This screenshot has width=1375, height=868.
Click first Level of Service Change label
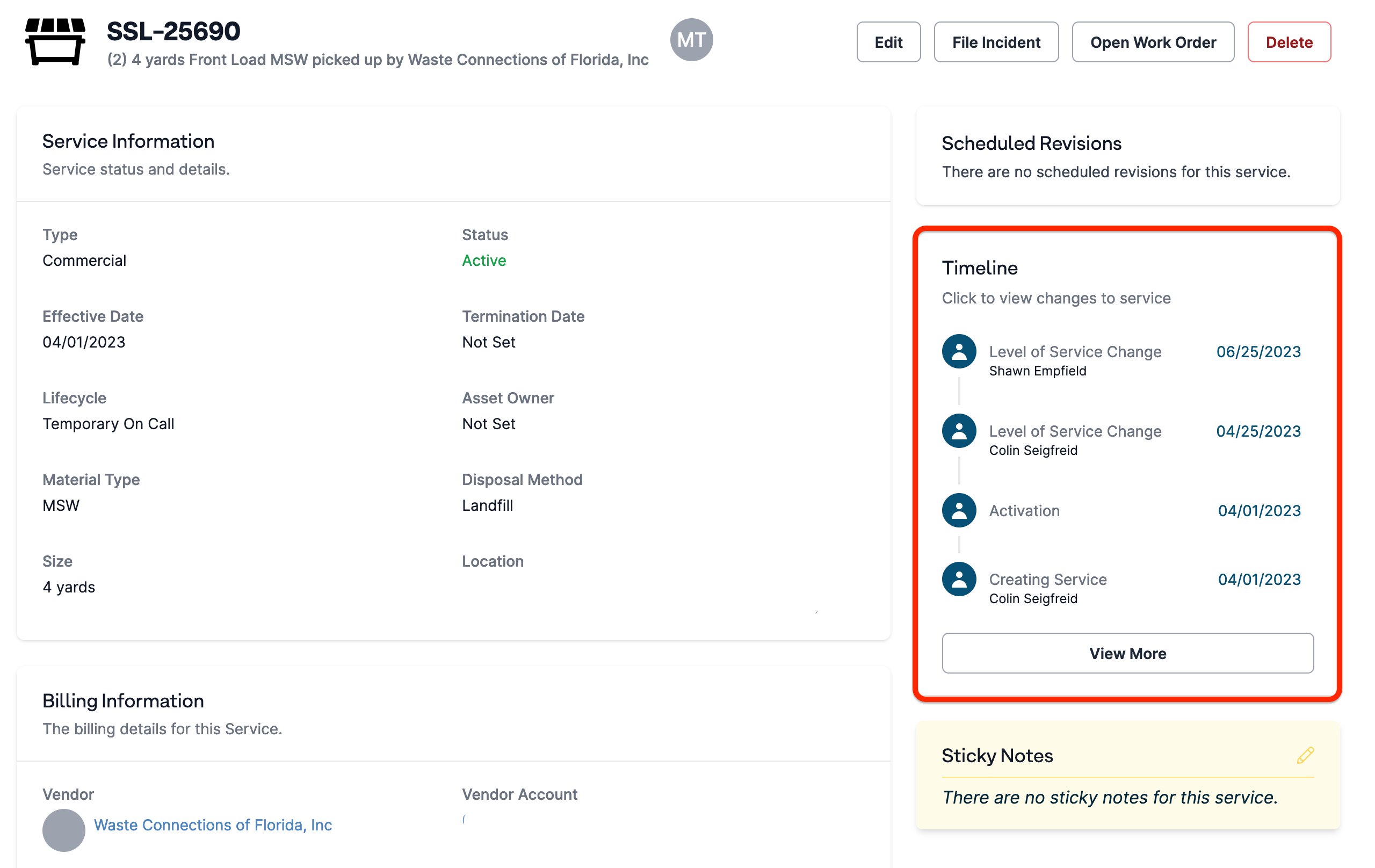click(1075, 352)
